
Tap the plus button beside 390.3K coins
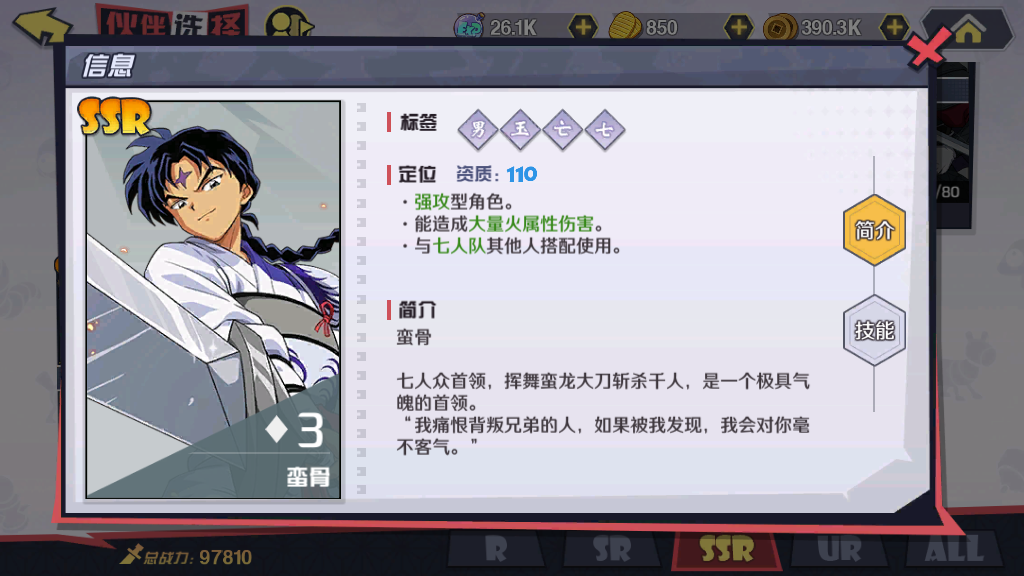[x=894, y=27]
